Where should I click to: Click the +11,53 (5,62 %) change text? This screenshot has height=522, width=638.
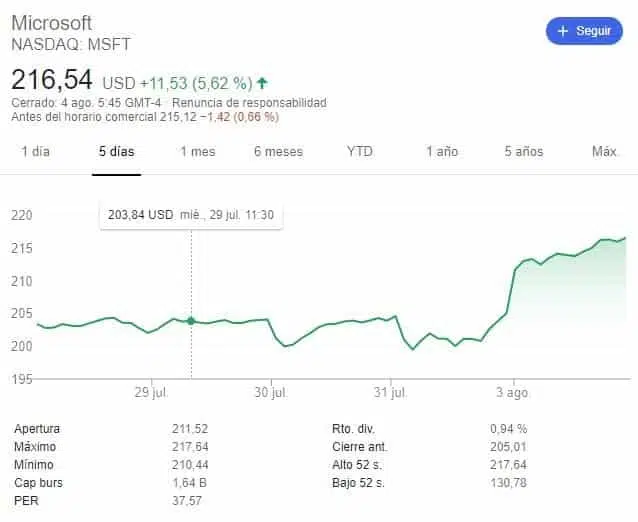(x=196, y=83)
